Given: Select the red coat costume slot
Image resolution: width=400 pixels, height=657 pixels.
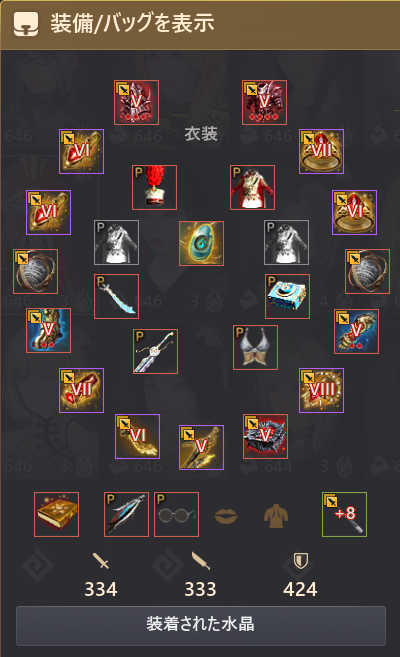Looking at the screenshot, I should (x=253, y=187).
